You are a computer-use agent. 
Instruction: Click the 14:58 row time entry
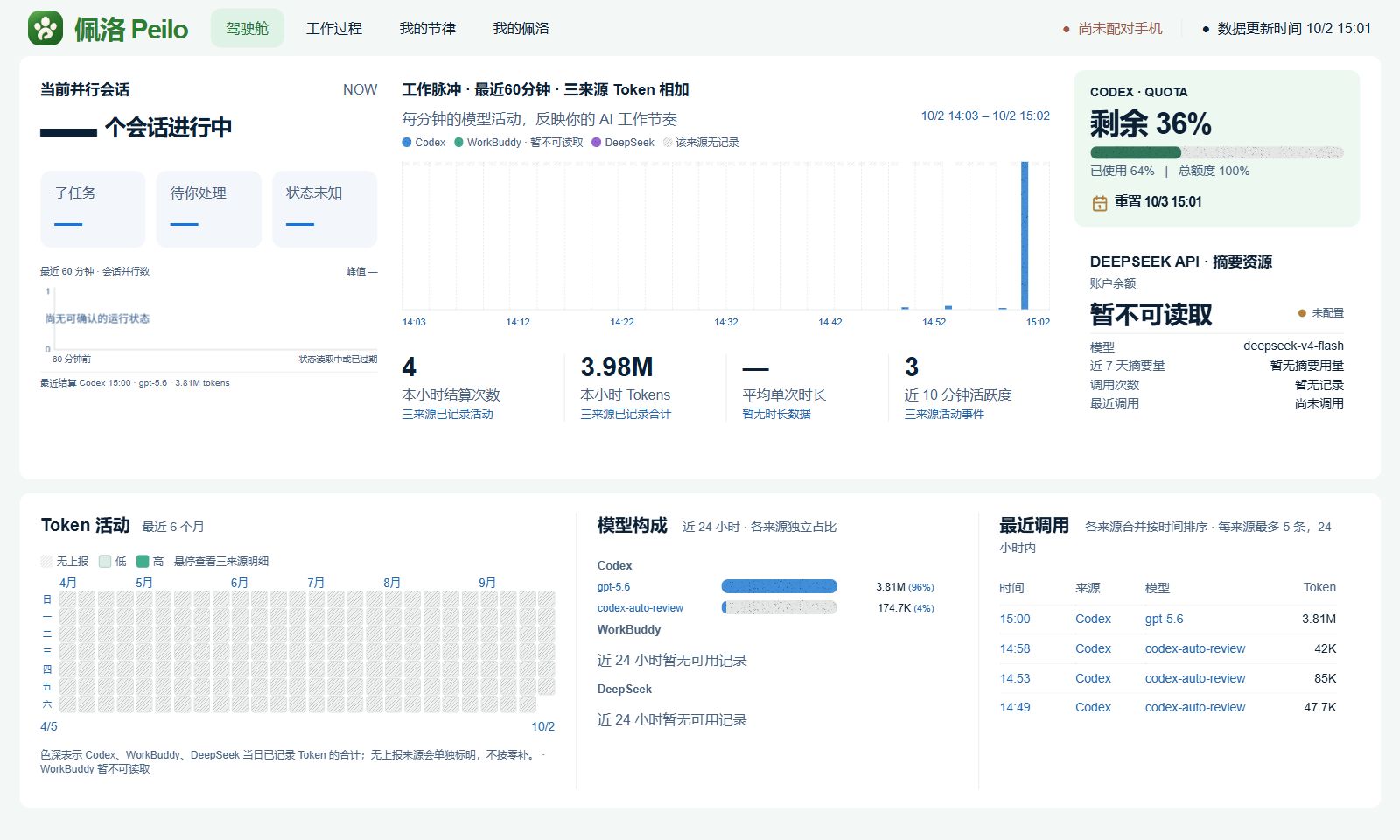point(1015,648)
